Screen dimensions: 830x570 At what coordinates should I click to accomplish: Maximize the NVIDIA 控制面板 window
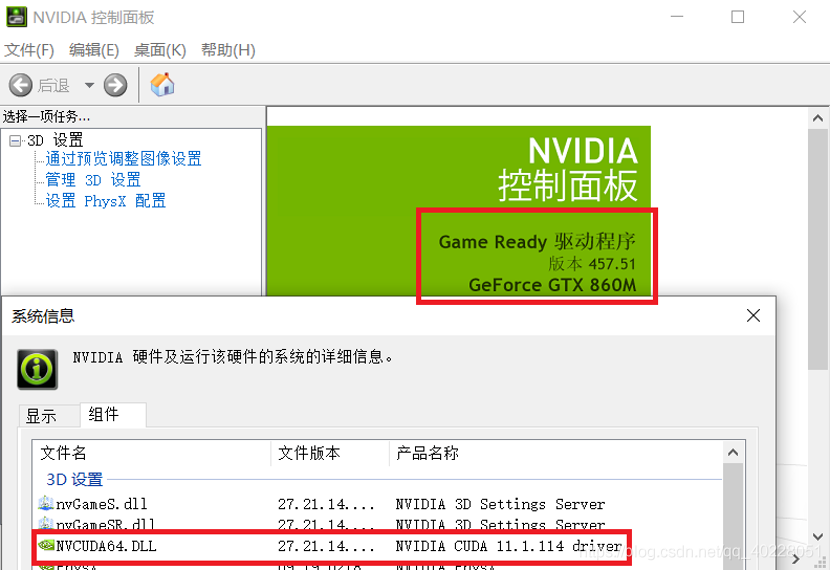point(737,17)
